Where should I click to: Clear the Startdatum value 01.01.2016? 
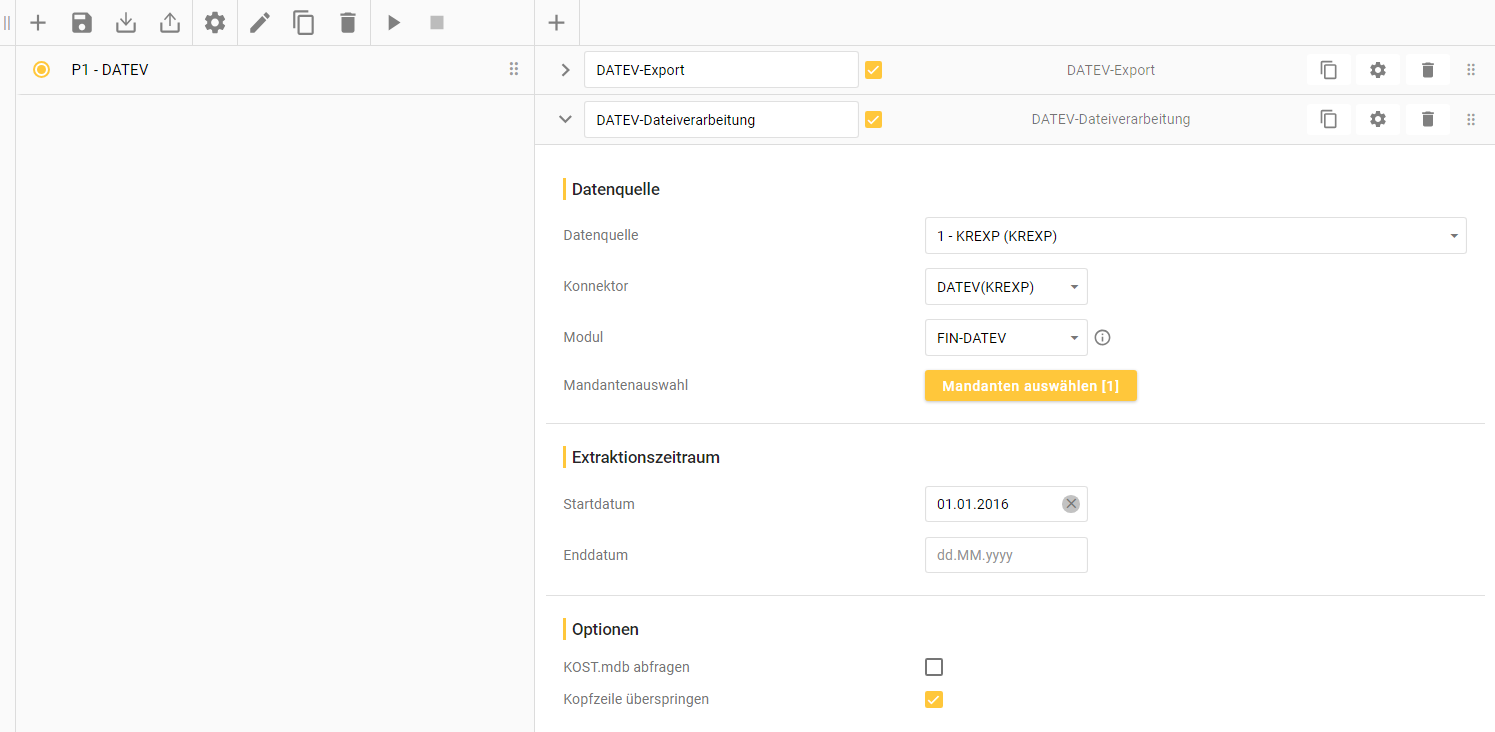1071,504
